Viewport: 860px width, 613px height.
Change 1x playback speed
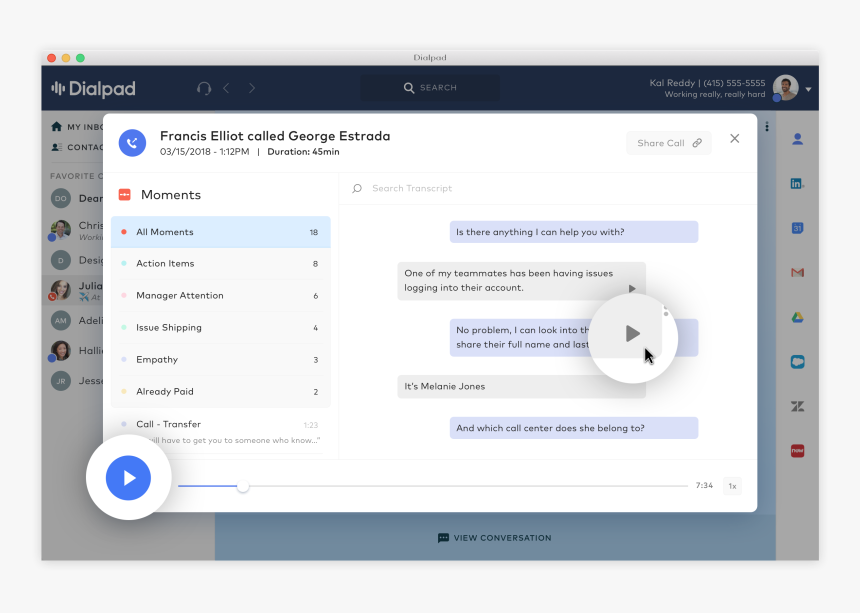click(732, 486)
